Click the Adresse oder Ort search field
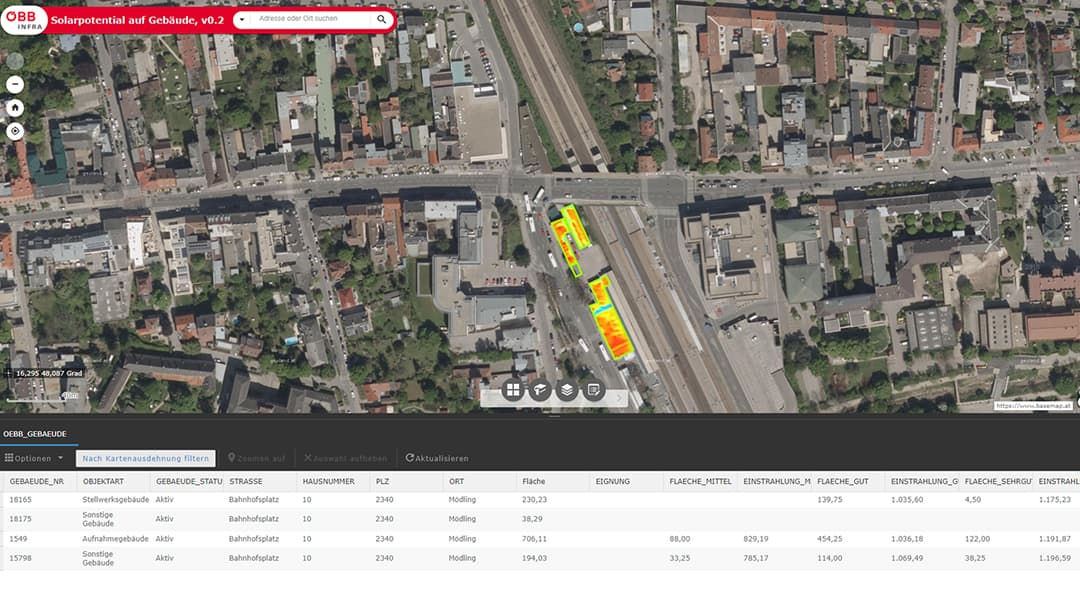Image resolution: width=1080 pixels, height=607 pixels. point(311,19)
